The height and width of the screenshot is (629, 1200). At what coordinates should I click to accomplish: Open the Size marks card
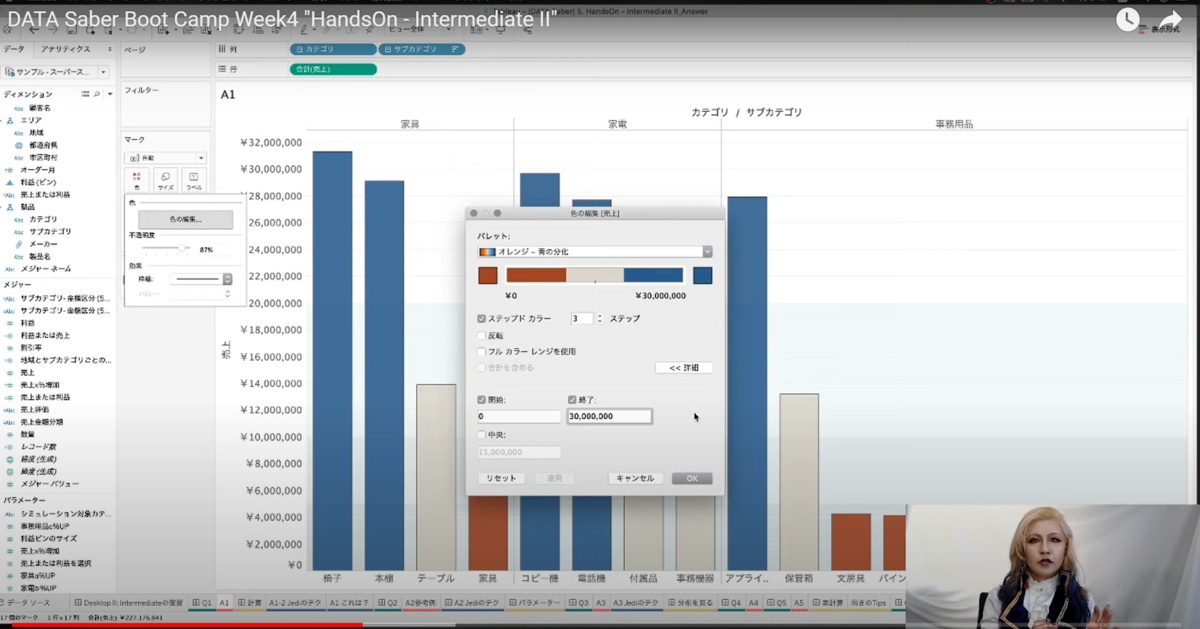click(x=165, y=180)
